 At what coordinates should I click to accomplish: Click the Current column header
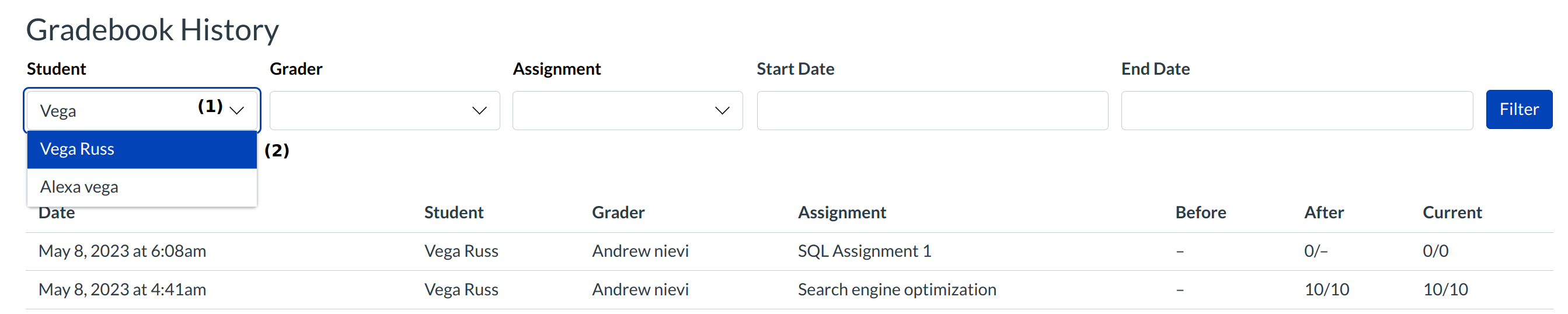coord(1452,212)
